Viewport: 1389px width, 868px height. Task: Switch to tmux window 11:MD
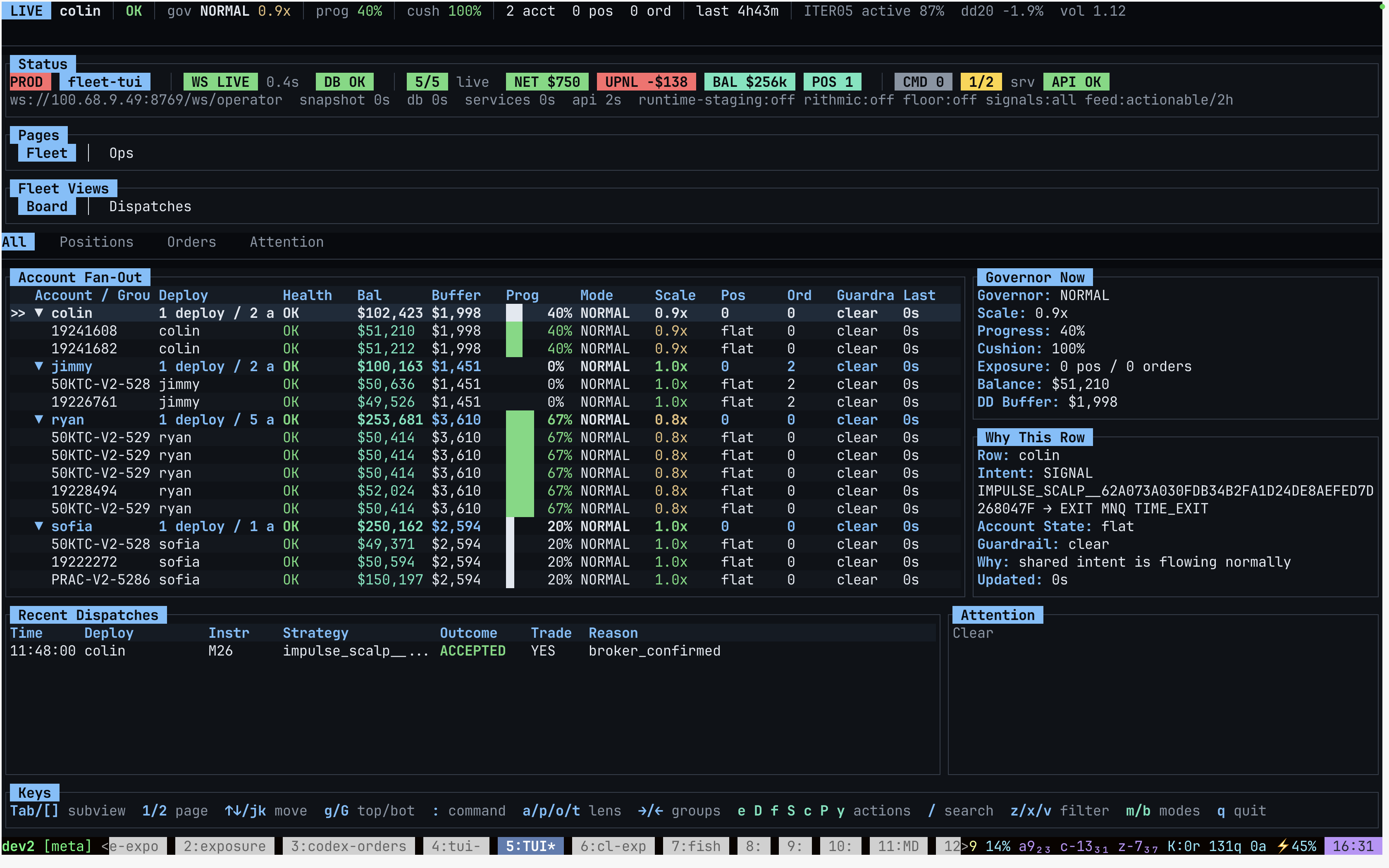tap(898, 846)
